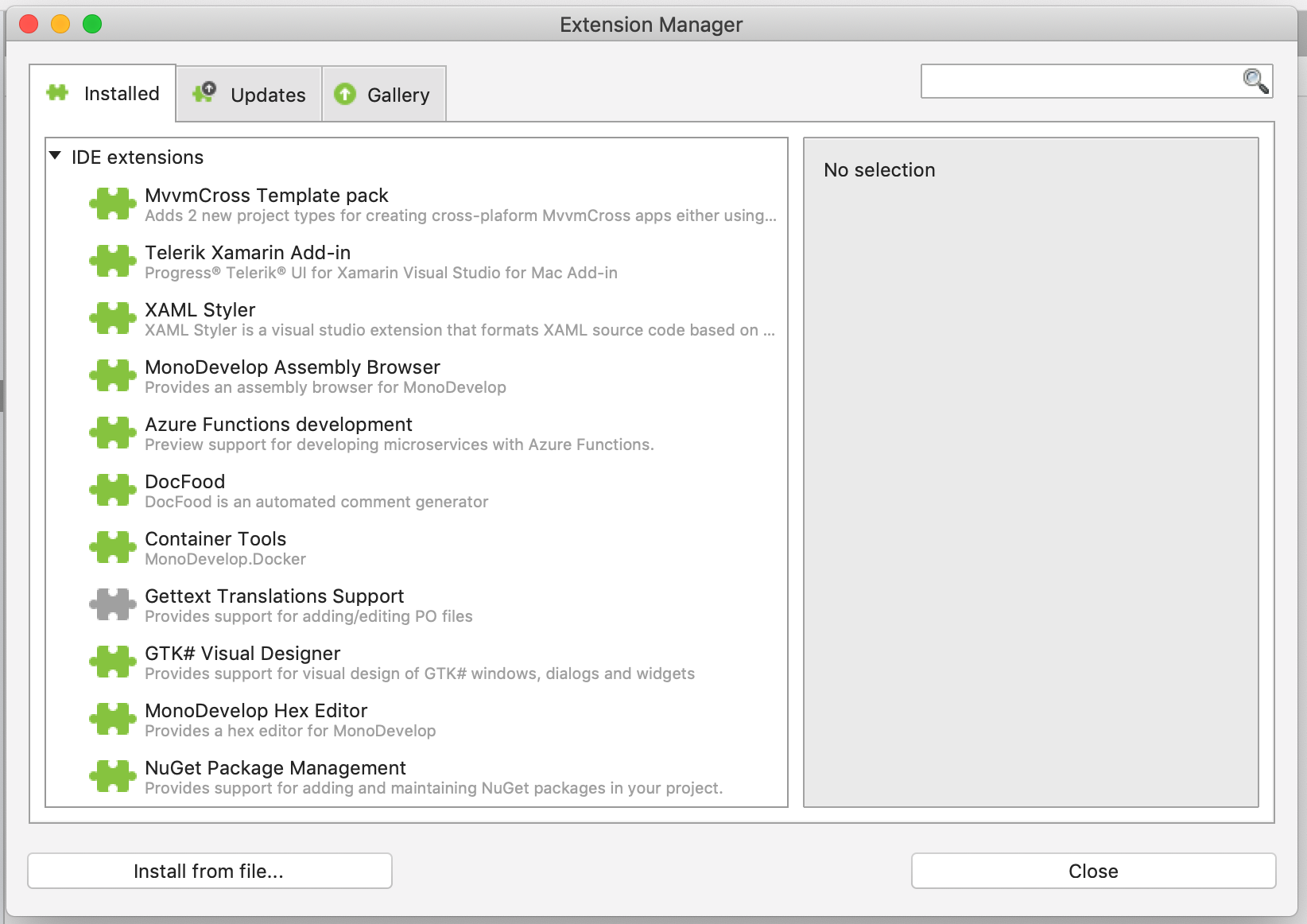Click 'Provides an assembly browser for MonoDevelop' description
The width and height of the screenshot is (1307, 924).
(325, 387)
